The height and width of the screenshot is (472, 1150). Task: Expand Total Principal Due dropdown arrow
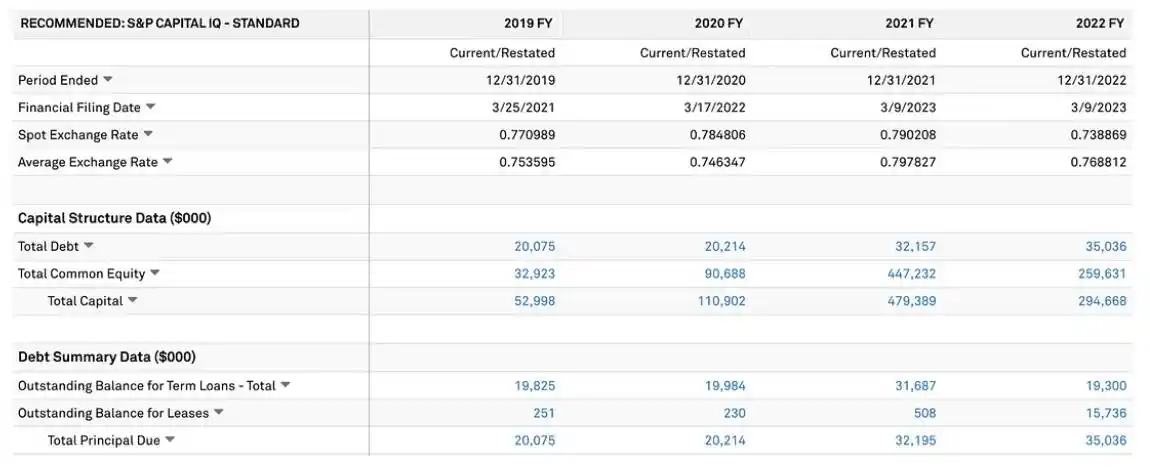(170, 440)
